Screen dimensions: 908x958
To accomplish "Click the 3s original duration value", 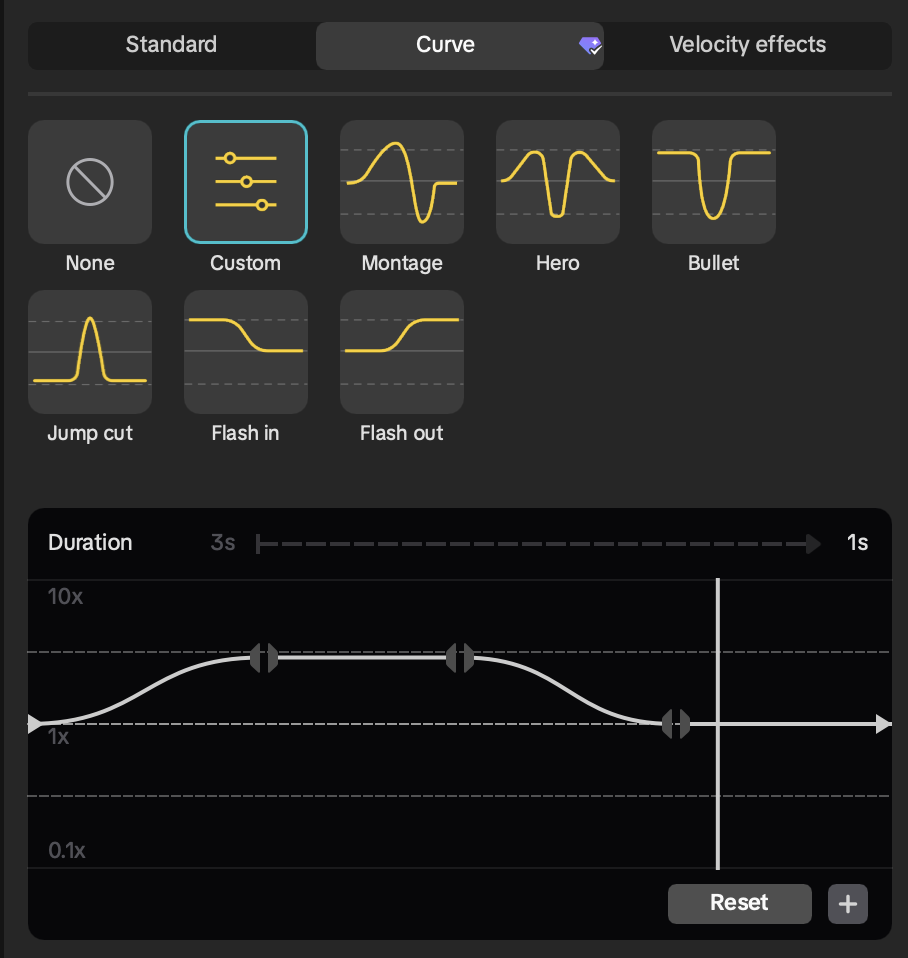I will click(223, 543).
